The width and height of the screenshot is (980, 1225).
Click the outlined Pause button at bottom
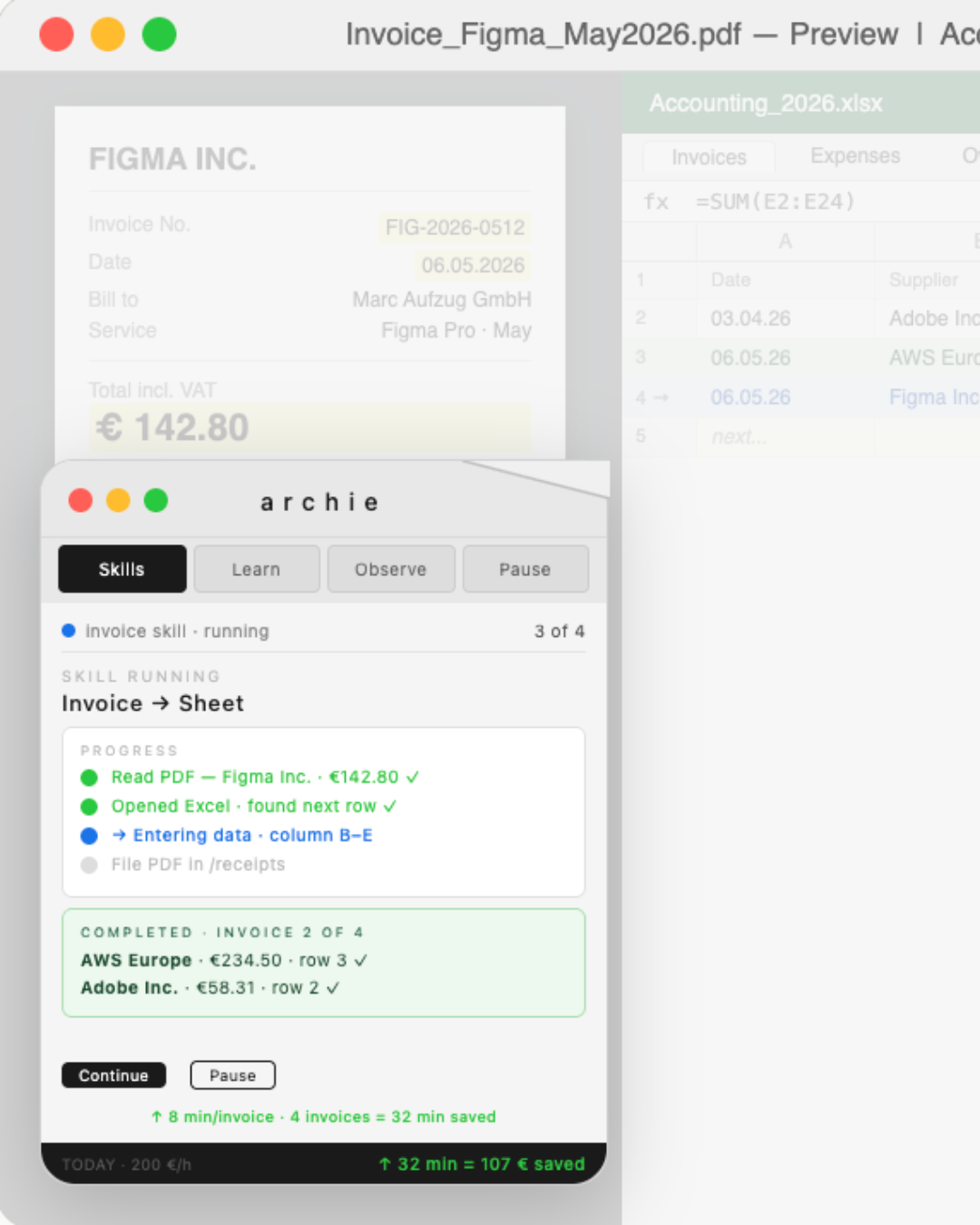[232, 1075]
